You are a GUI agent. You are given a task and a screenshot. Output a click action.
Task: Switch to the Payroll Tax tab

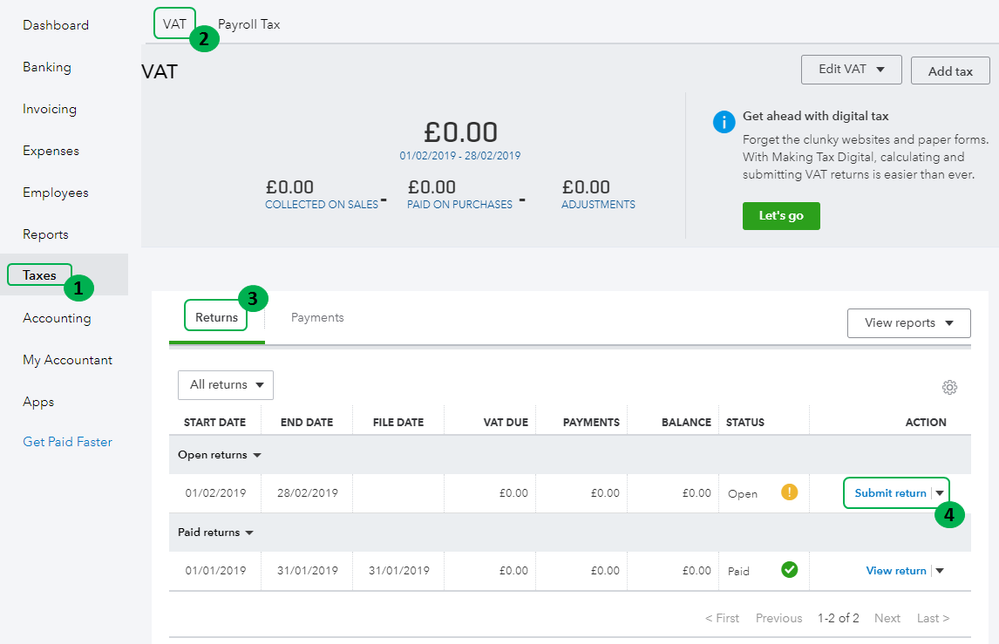pyautogui.click(x=249, y=24)
